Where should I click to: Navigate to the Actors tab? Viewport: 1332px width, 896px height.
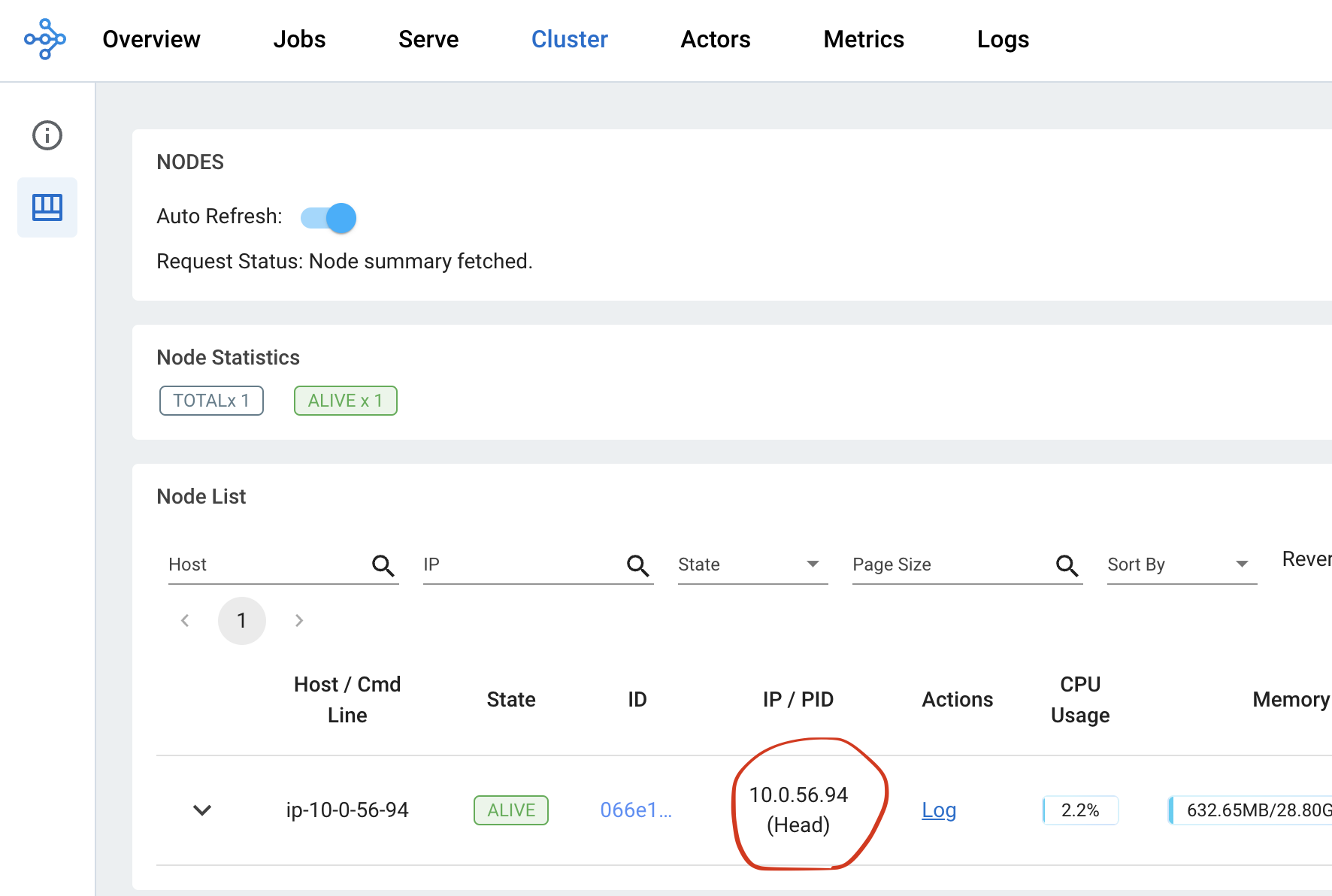[x=715, y=39]
